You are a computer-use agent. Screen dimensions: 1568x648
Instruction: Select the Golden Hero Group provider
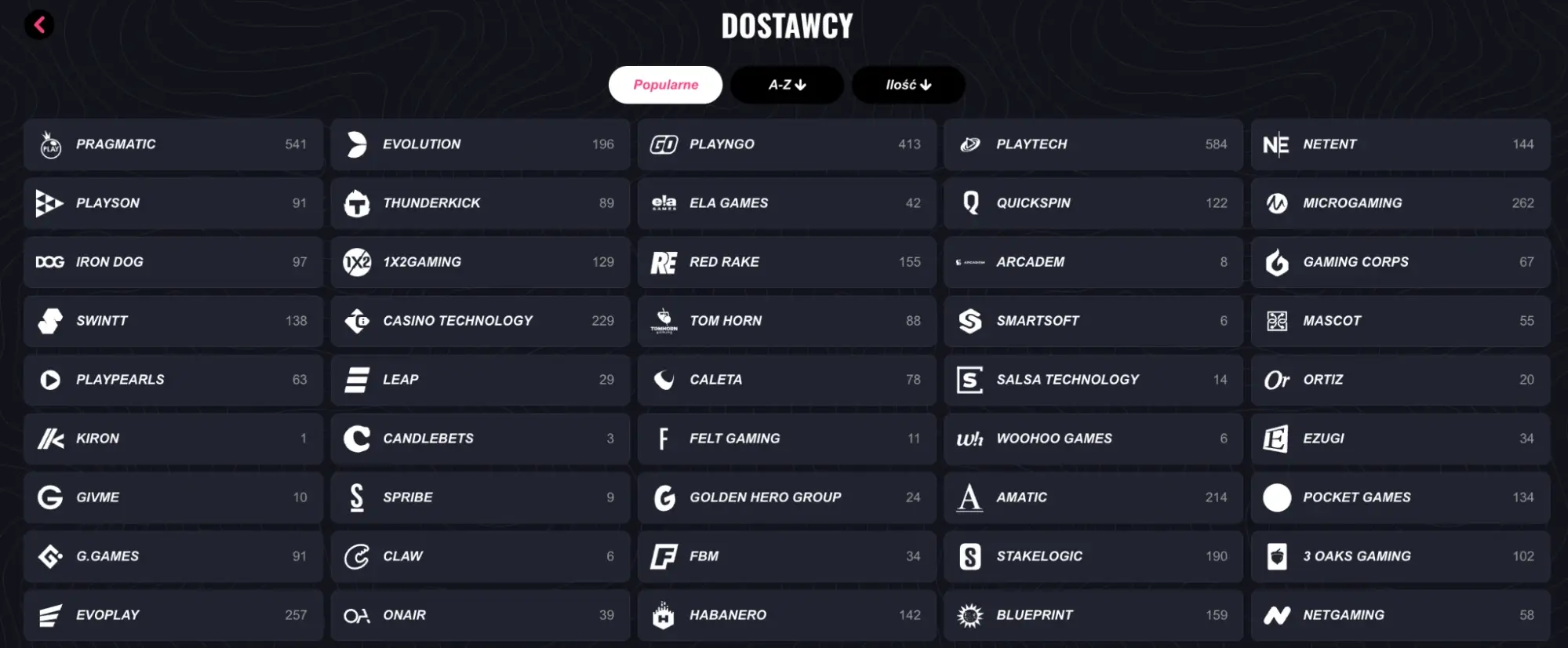pyautogui.click(x=787, y=497)
